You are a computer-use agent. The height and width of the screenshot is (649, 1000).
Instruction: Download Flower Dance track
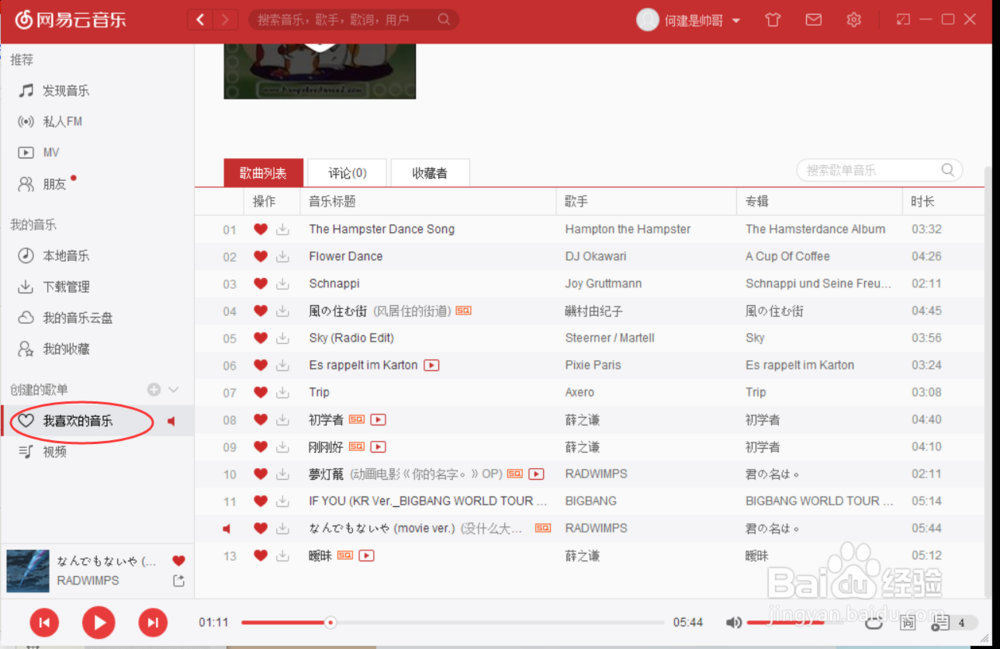[x=283, y=256]
